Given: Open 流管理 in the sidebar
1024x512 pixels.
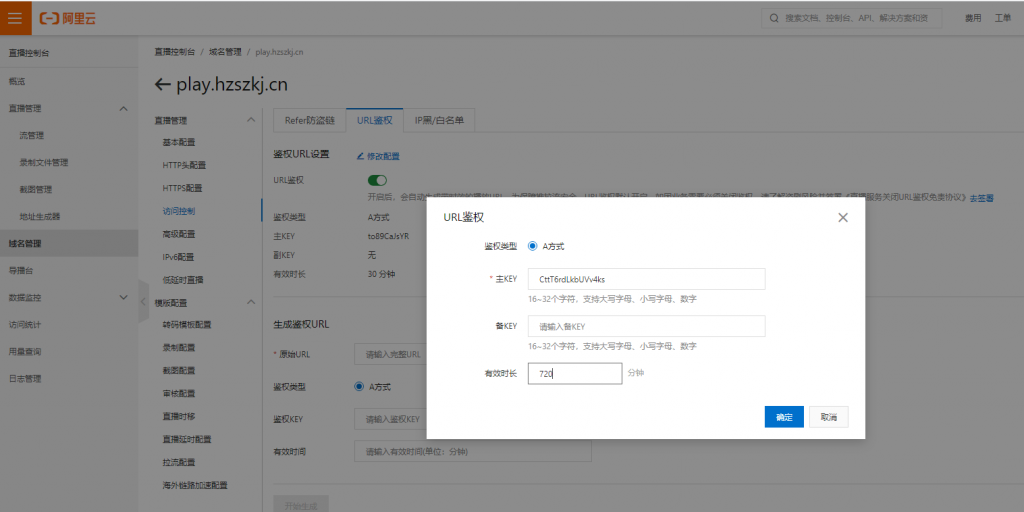Looking at the screenshot, I should coord(31,136).
